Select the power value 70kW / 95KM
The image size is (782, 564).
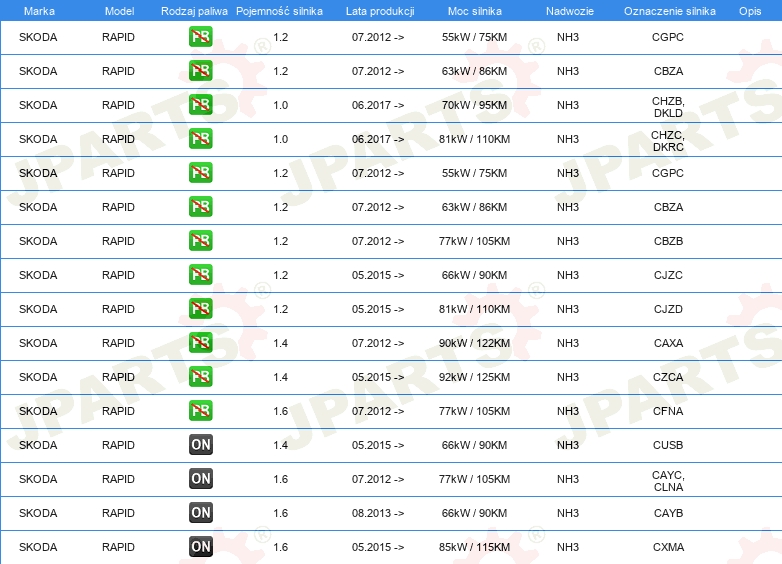point(474,105)
